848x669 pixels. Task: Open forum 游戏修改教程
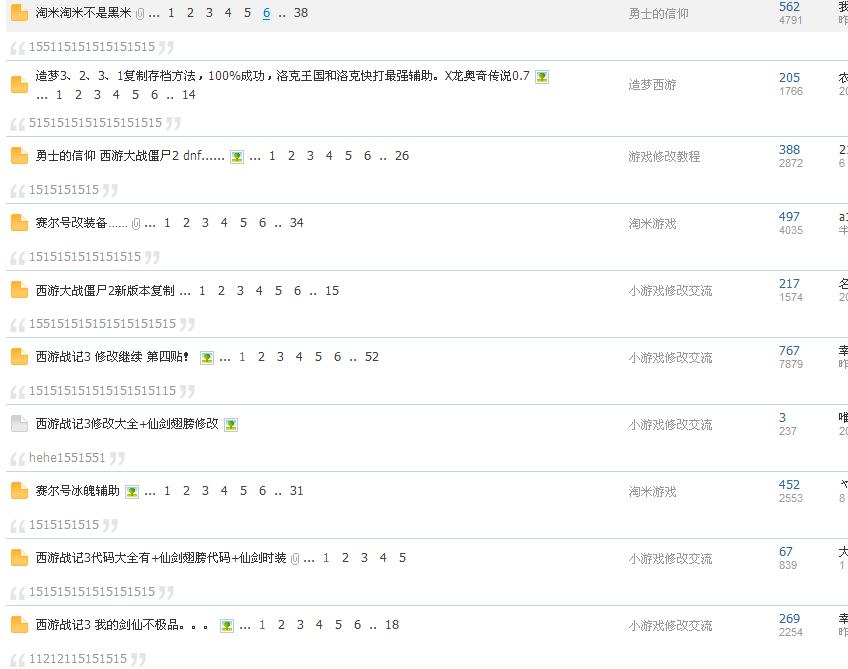tap(664, 156)
